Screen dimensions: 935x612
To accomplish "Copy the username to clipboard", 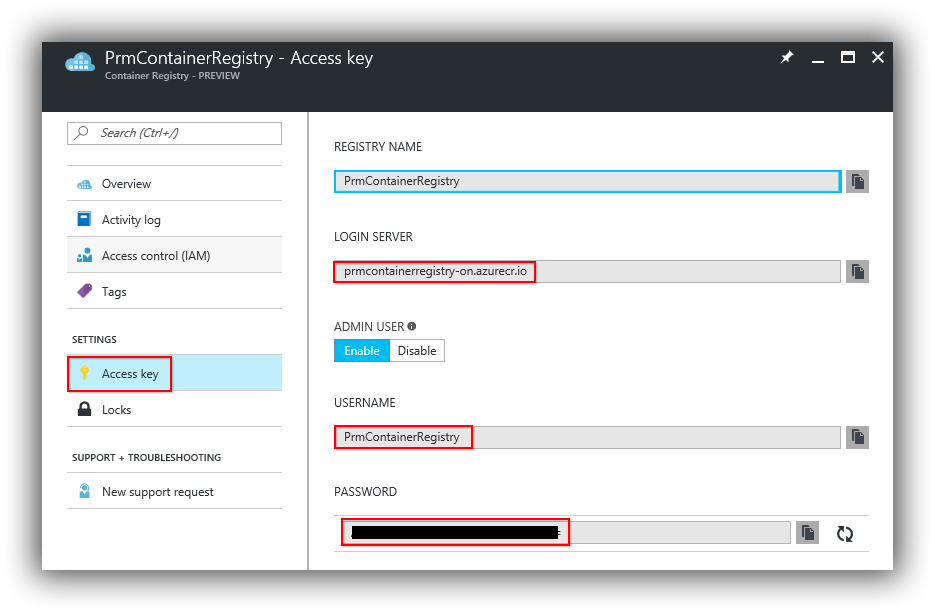I will coord(857,437).
